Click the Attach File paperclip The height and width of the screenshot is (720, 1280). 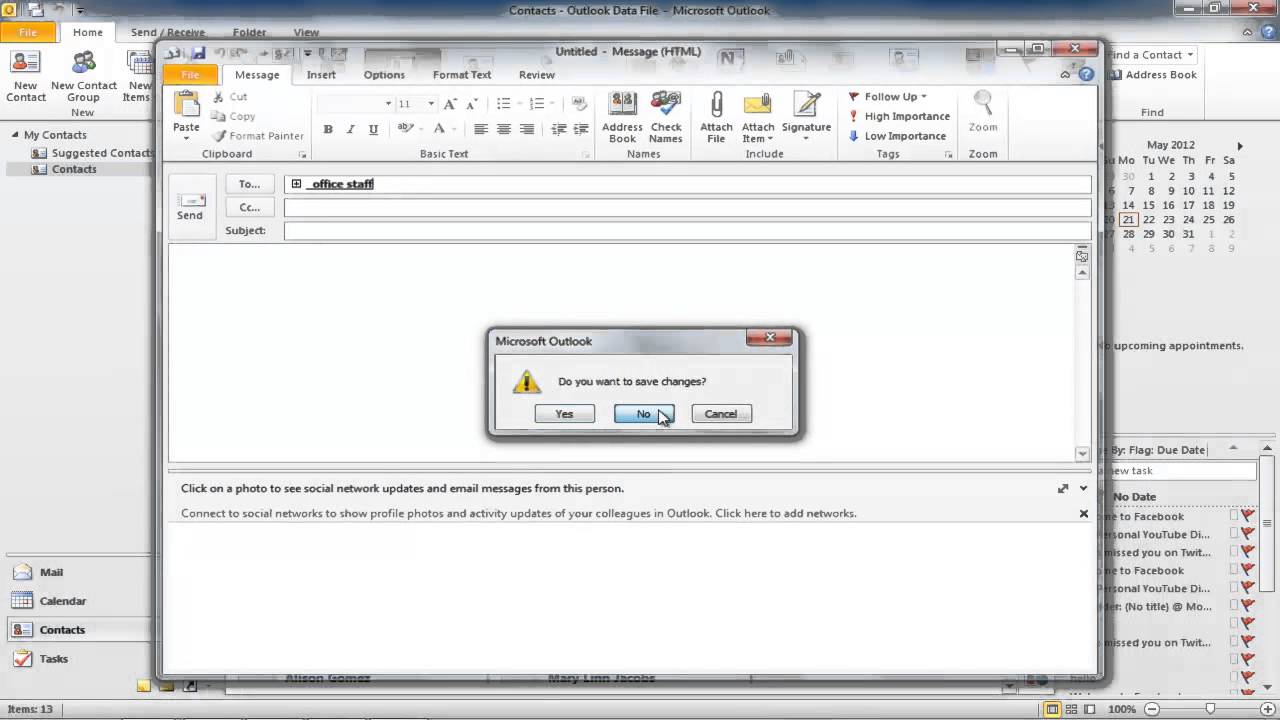pos(716,105)
